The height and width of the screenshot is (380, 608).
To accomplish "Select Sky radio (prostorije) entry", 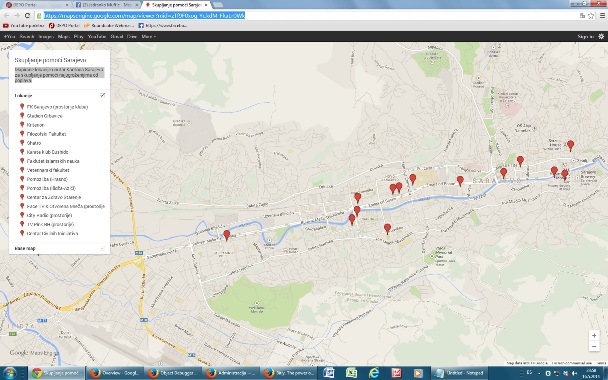I will [x=49, y=215].
